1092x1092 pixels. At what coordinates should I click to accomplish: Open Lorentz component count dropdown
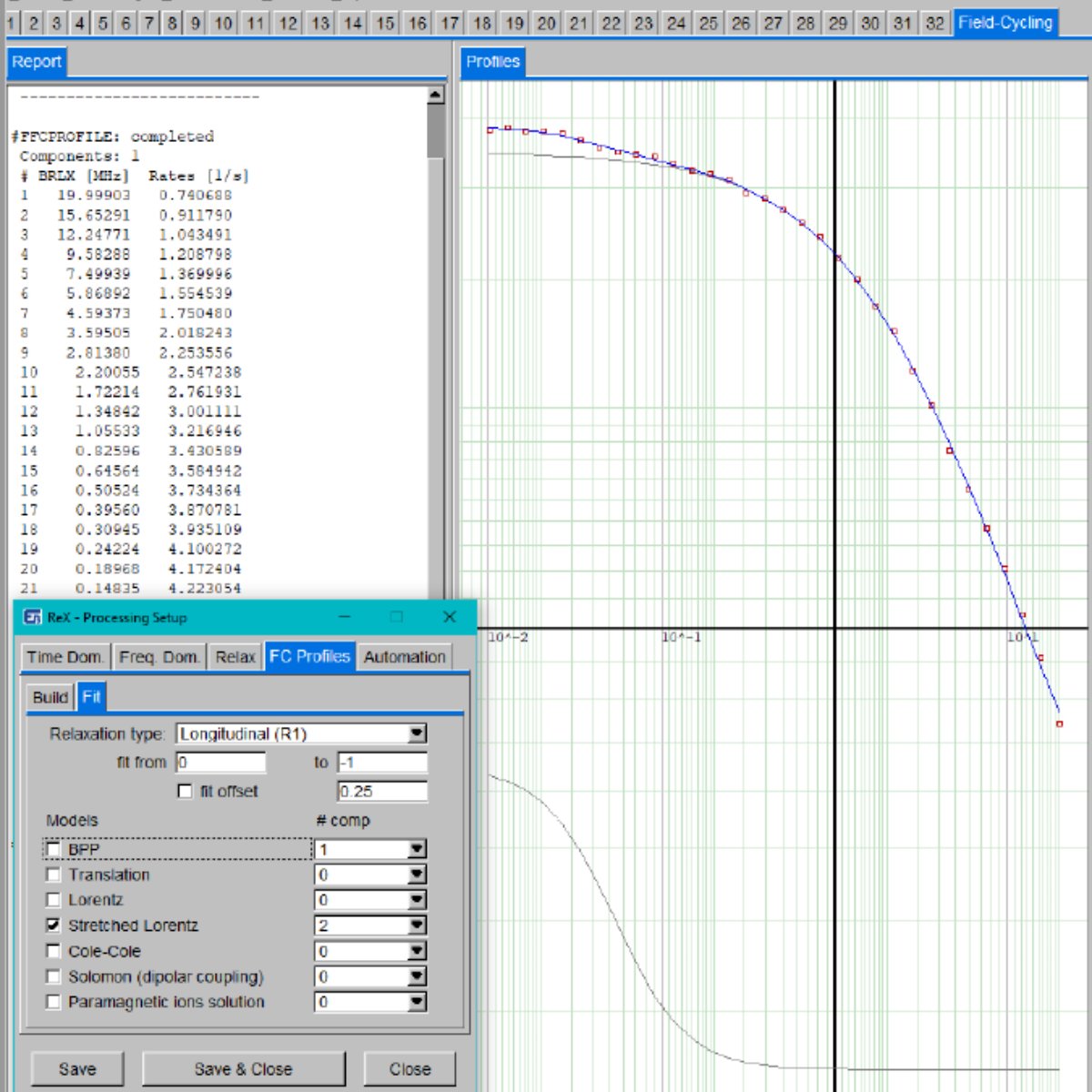pos(417,900)
